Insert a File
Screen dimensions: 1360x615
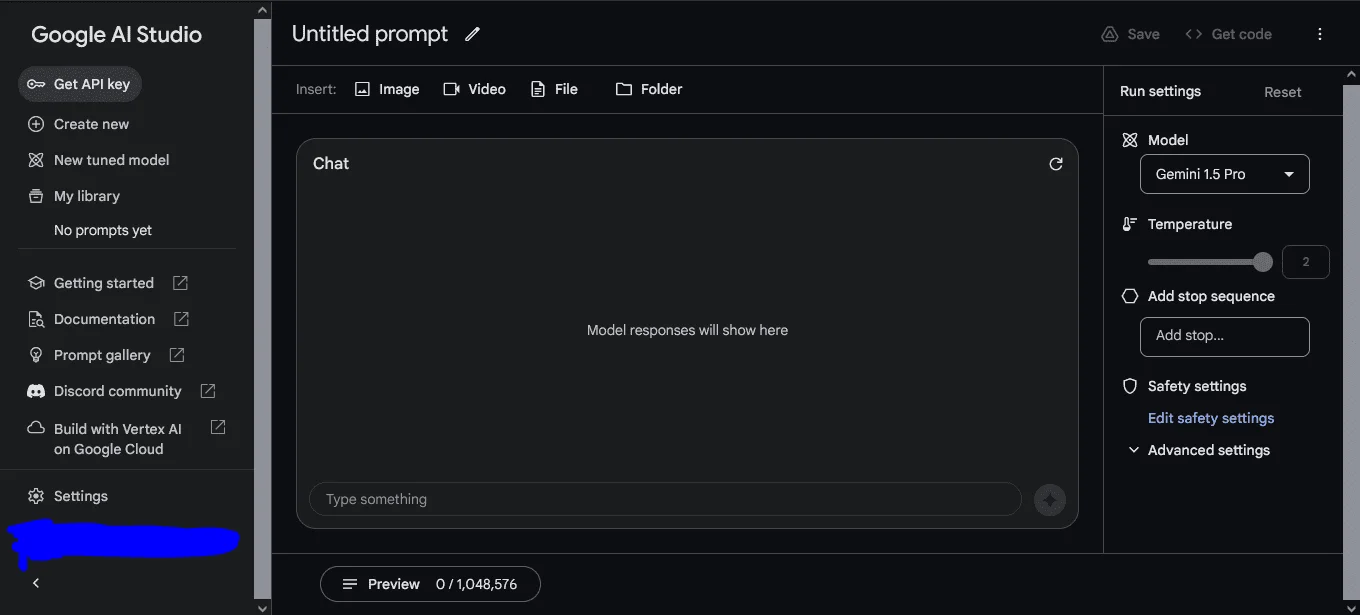click(x=554, y=89)
